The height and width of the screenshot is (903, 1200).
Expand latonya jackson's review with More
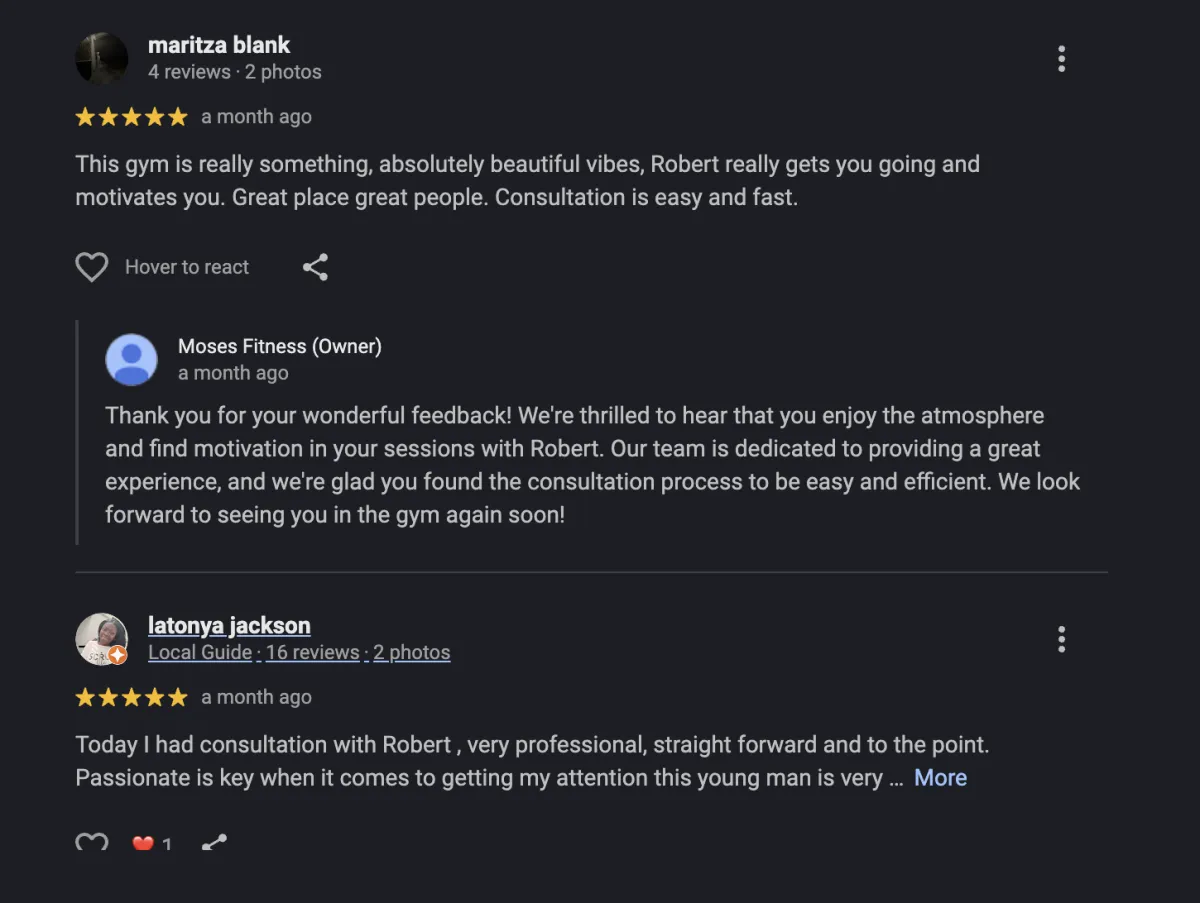point(940,778)
